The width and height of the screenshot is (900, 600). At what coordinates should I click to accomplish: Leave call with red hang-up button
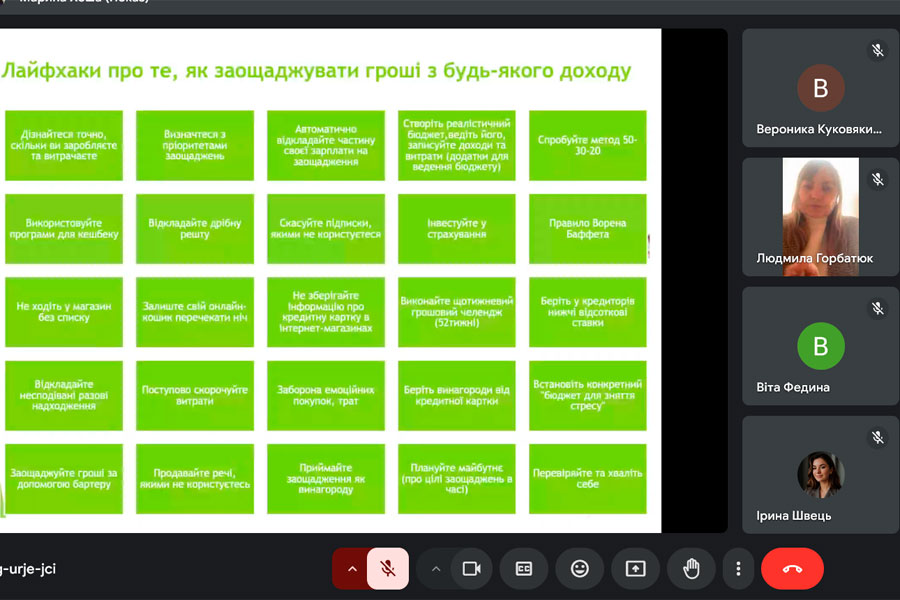[x=793, y=569]
